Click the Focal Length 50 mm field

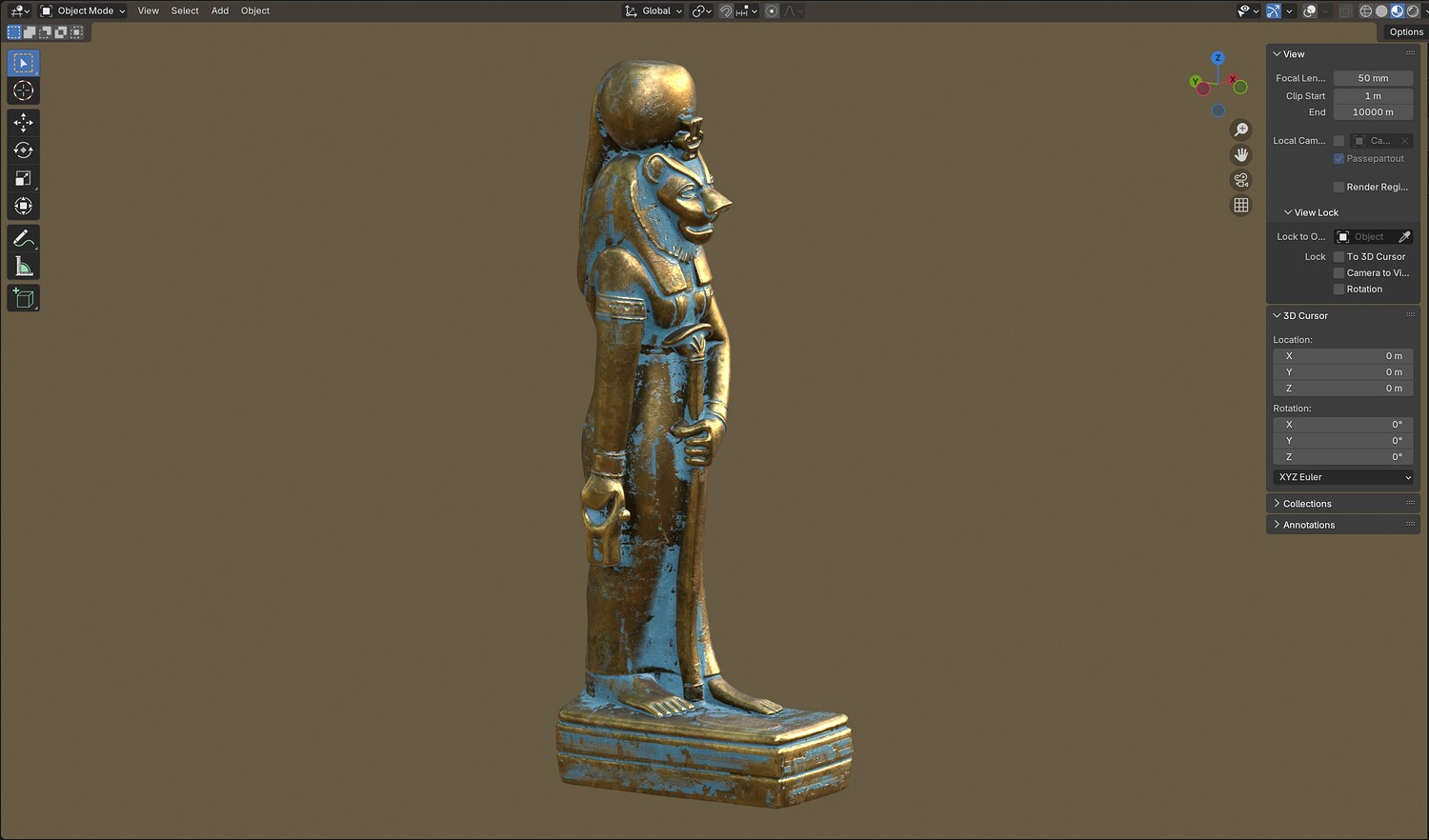point(1373,78)
